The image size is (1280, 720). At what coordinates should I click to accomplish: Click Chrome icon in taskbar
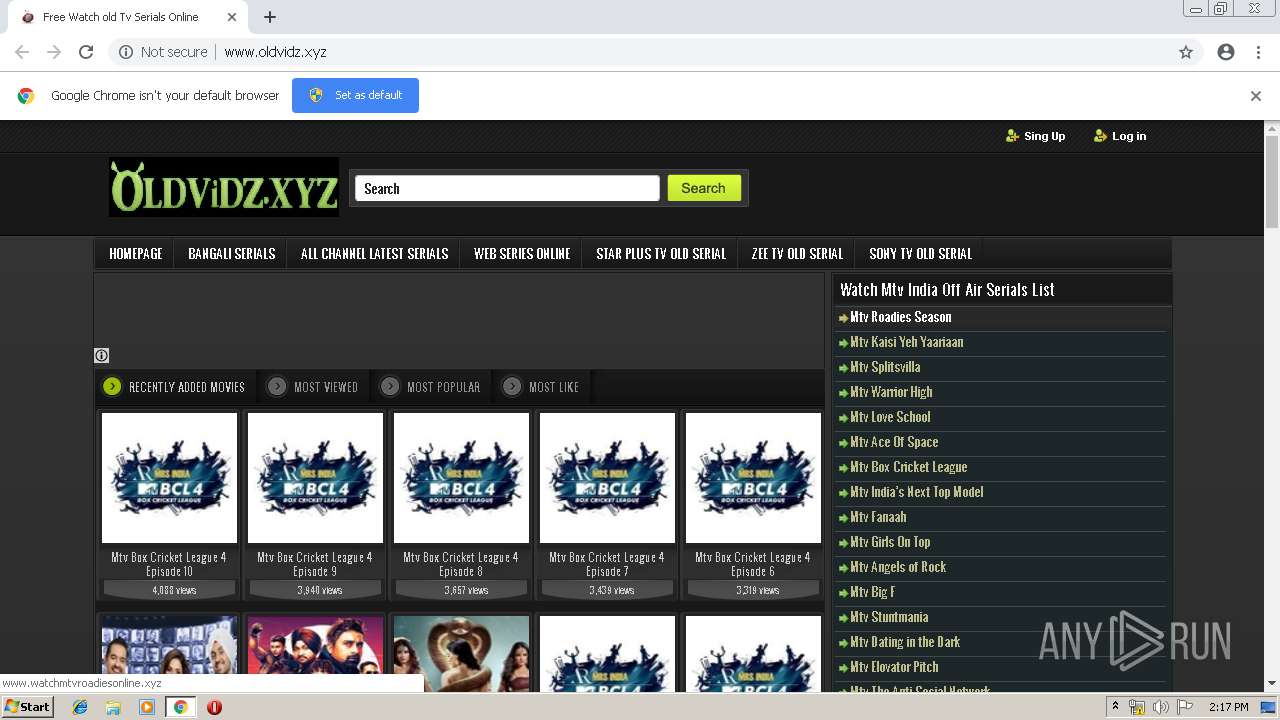(181, 707)
